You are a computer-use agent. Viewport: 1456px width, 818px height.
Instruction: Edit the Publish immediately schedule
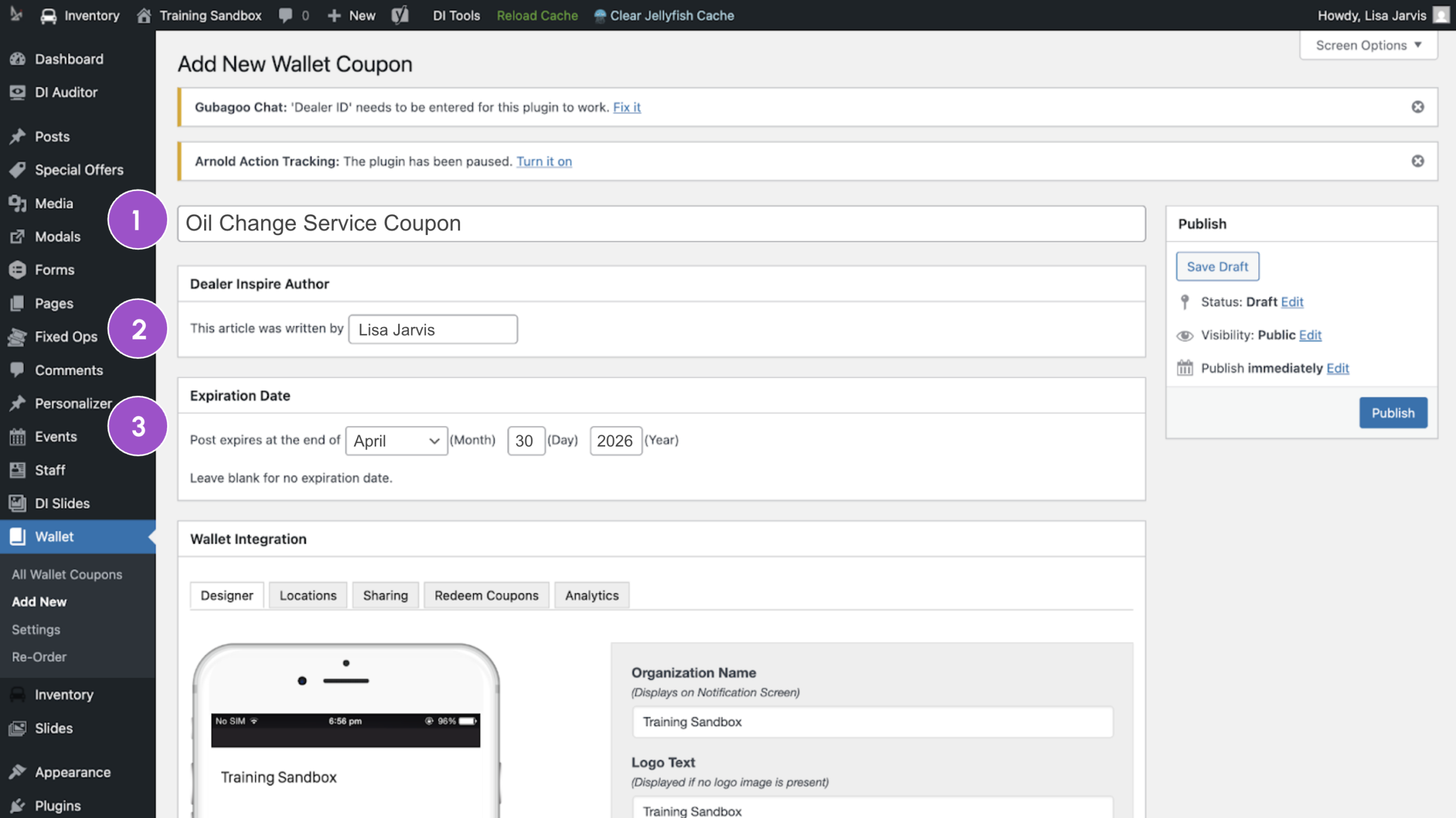click(1338, 368)
